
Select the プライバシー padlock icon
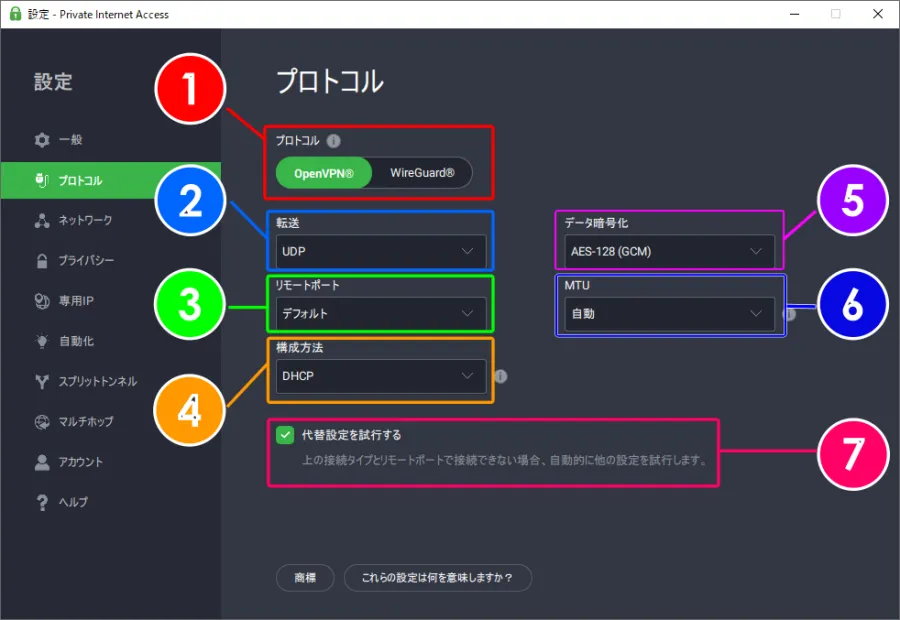point(42,261)
